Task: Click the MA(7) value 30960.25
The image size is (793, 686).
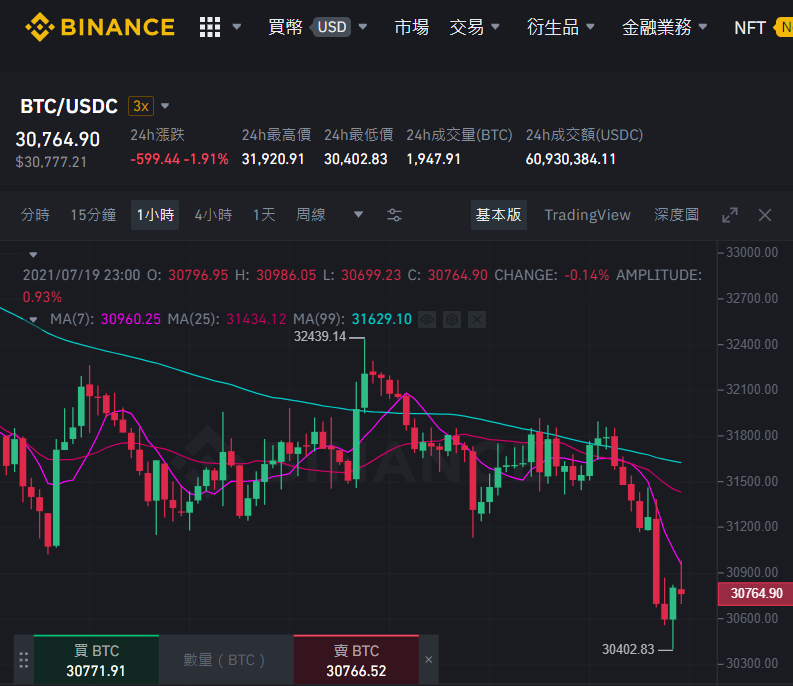Action: 130,319
